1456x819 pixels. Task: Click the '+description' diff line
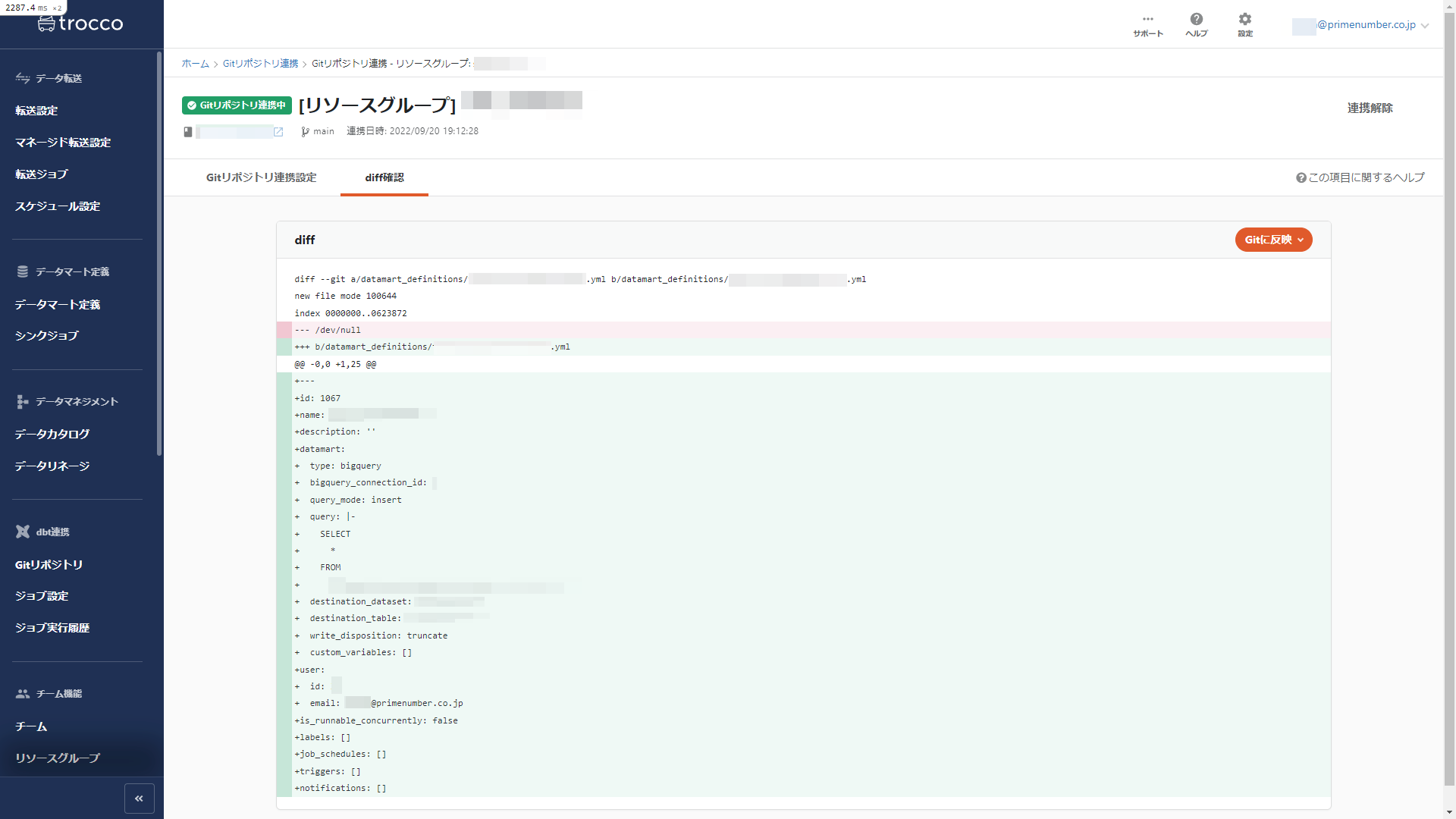click(803, 431)
